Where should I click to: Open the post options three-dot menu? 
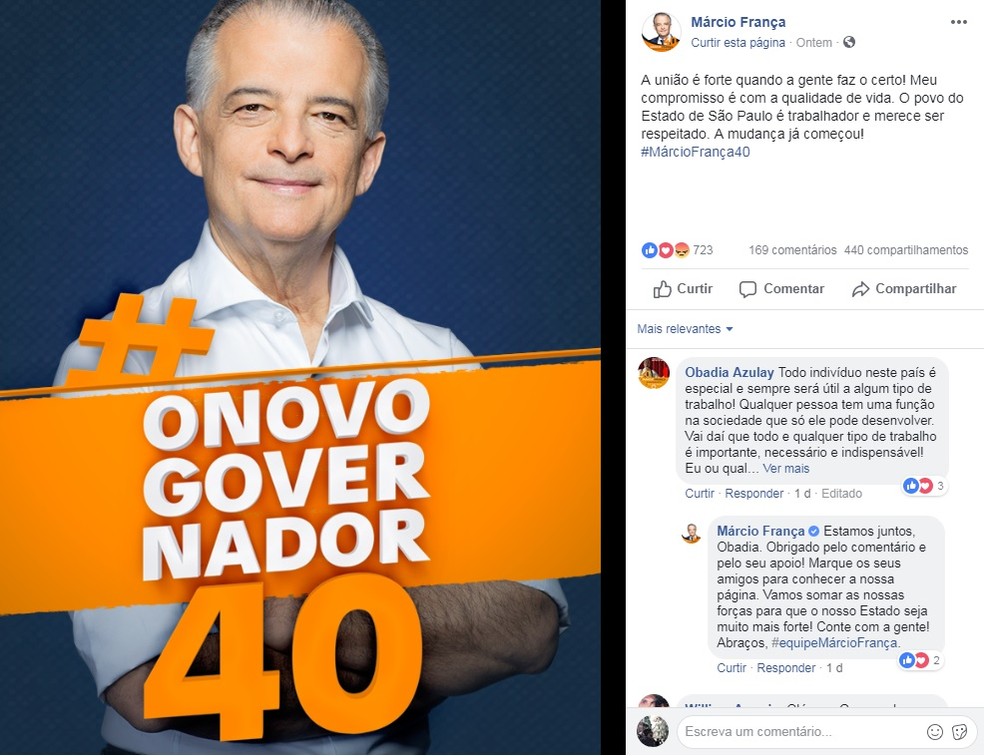958,22
